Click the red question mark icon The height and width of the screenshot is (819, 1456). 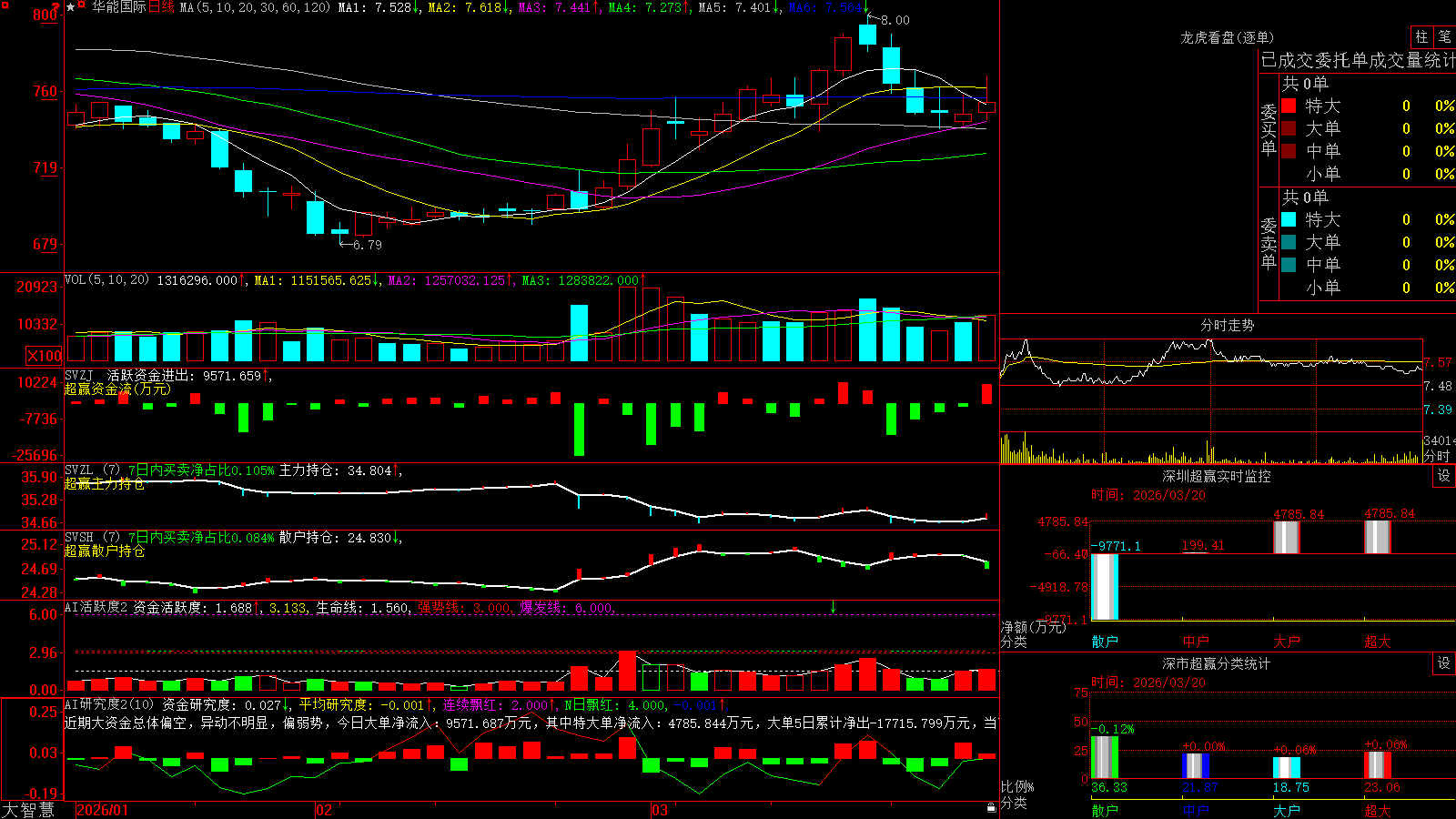click(x=56, y=7)
